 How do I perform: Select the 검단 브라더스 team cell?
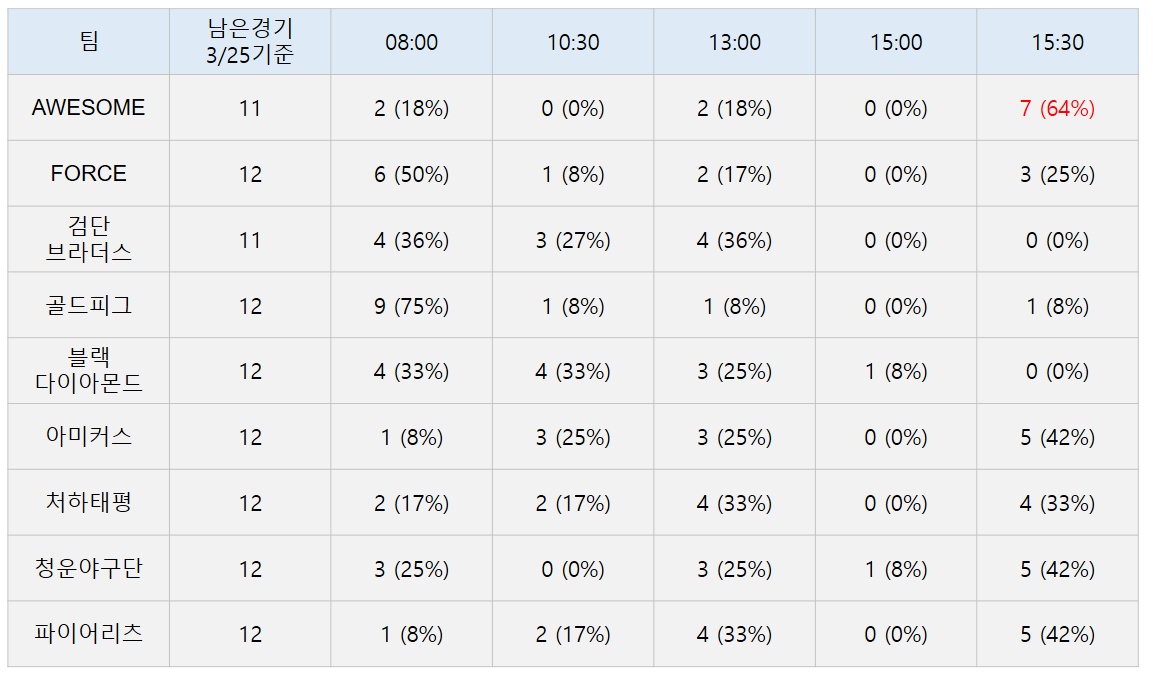tap(88, 239)
